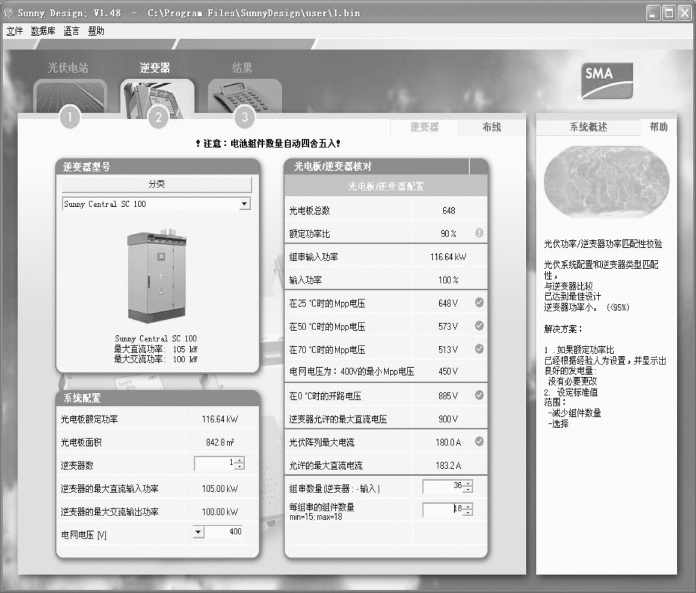Viewport: 696px width, 593px height.
Task: Click 逆变器的最大交流输出功率 value 100.00 kW
Action: [220, 512]
